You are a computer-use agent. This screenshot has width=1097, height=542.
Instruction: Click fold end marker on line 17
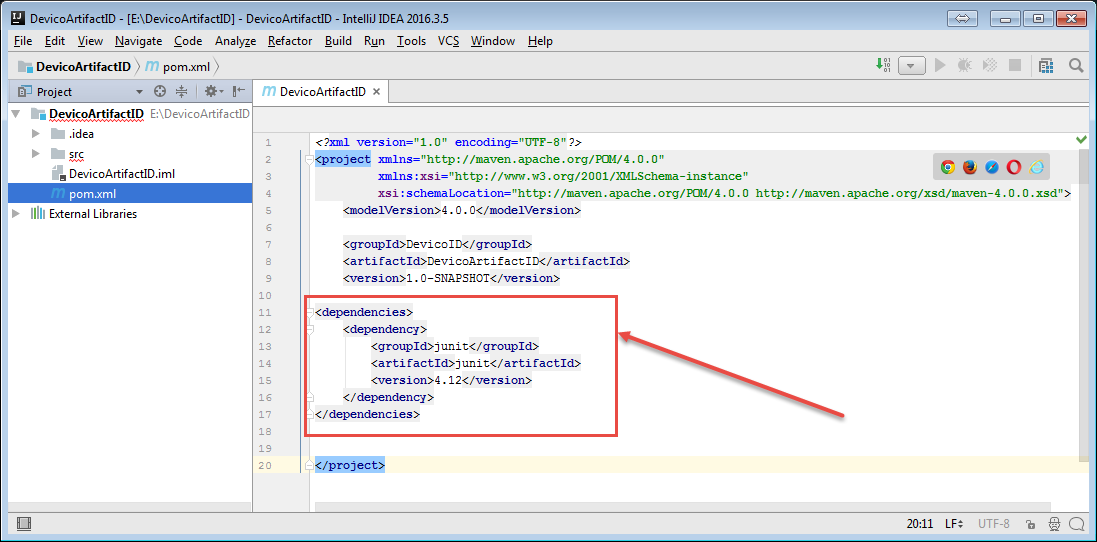pos(310,414)
